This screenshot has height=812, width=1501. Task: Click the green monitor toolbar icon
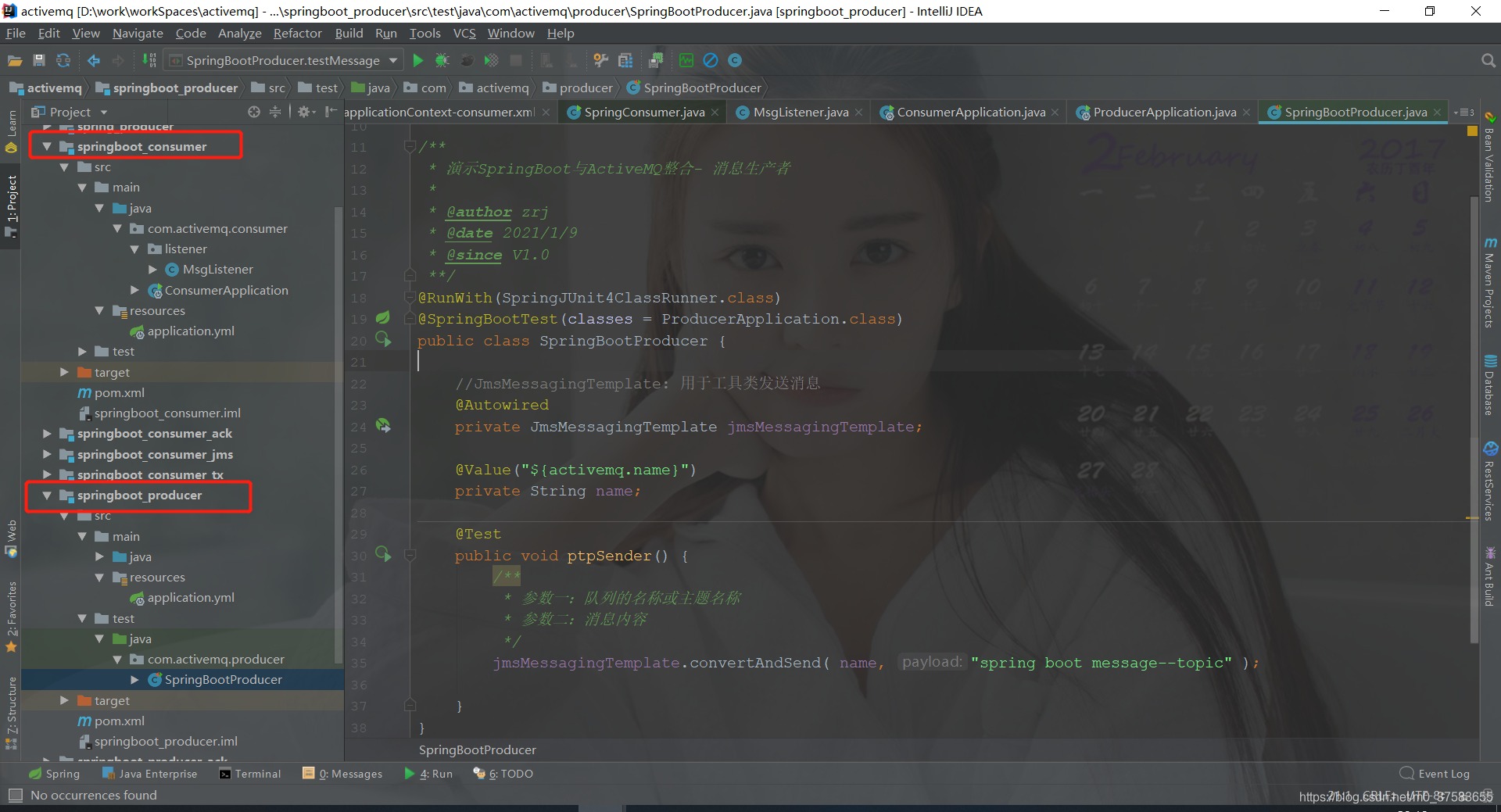pos(686,60)
